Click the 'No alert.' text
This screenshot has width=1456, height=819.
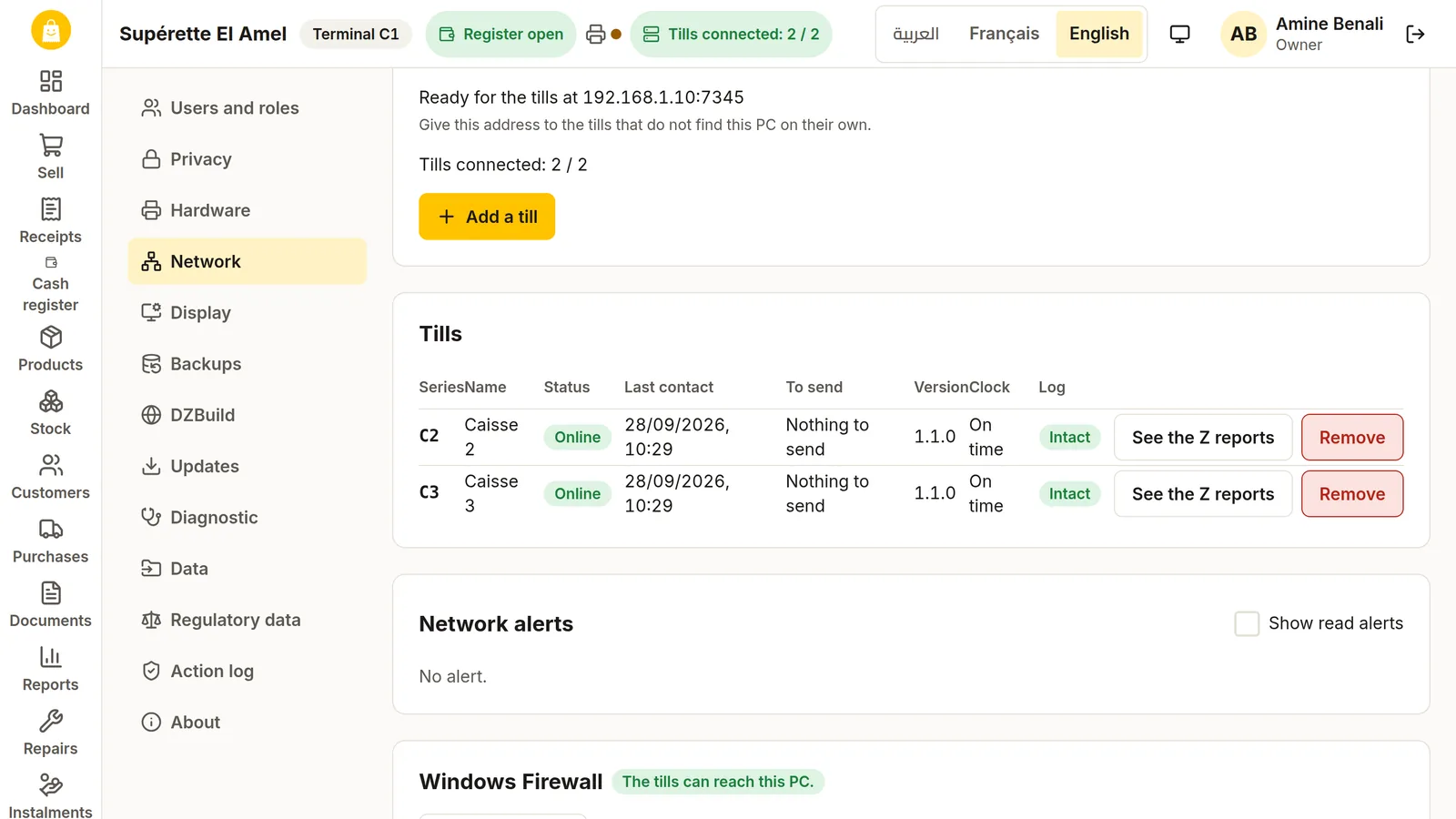click(453, 677)
